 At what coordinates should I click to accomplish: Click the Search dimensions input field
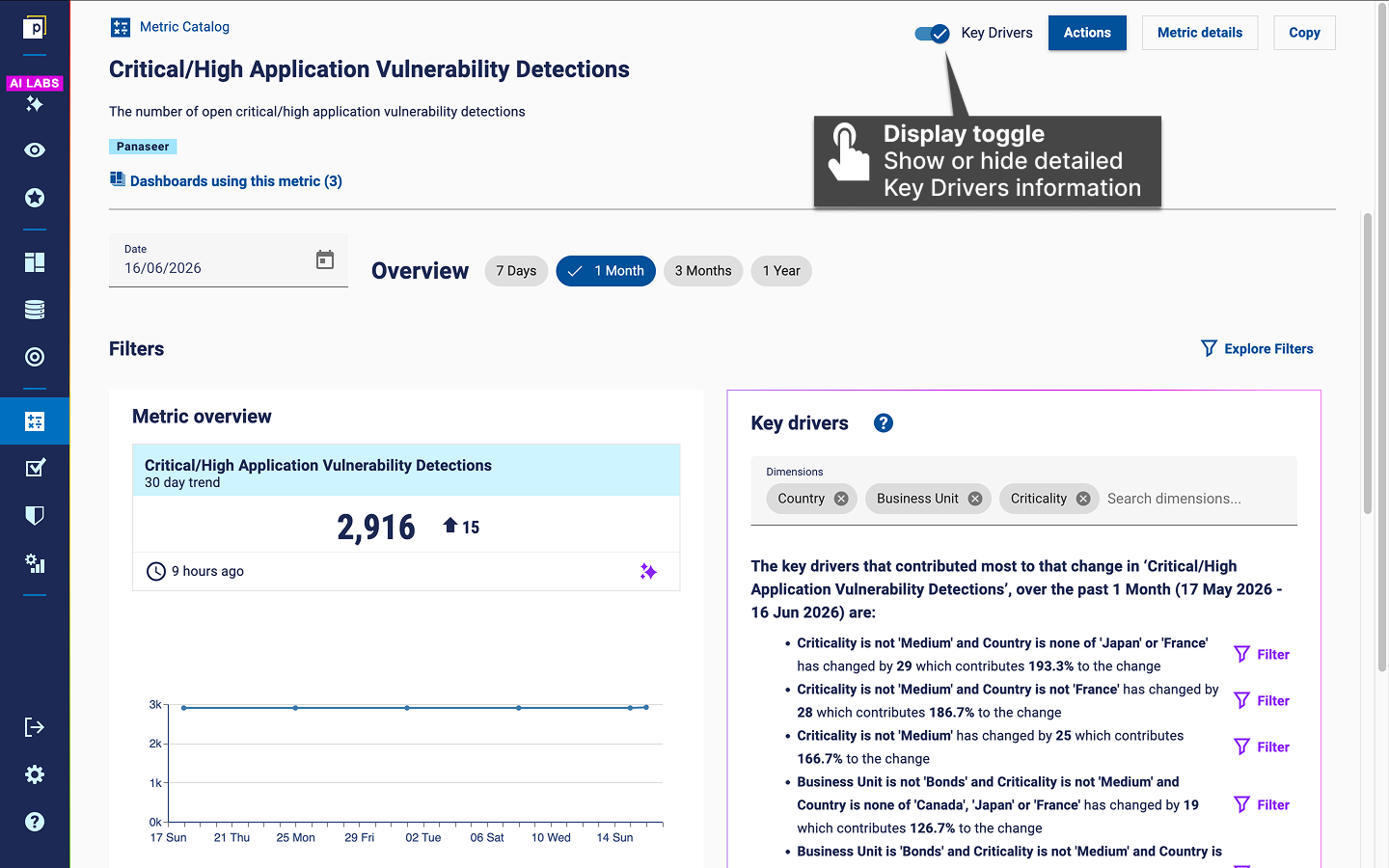tap(1196, 499)
